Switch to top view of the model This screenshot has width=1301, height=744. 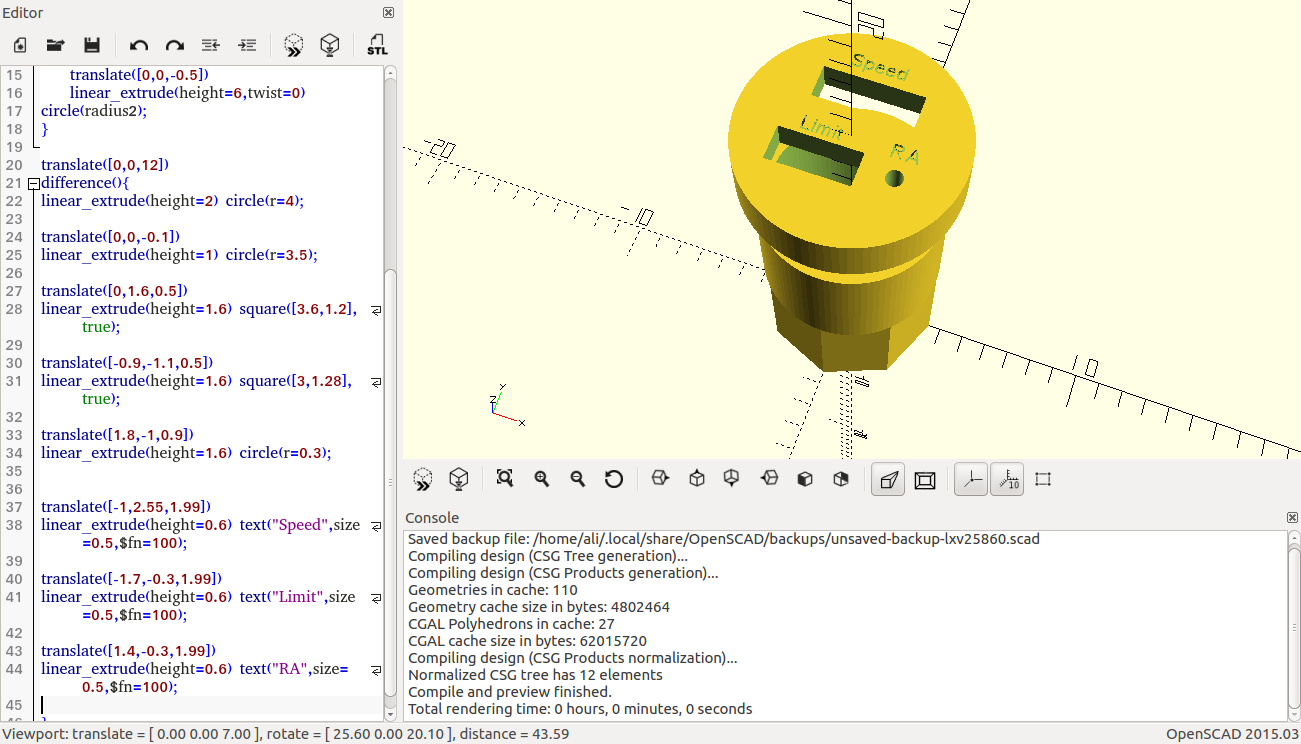696,479
